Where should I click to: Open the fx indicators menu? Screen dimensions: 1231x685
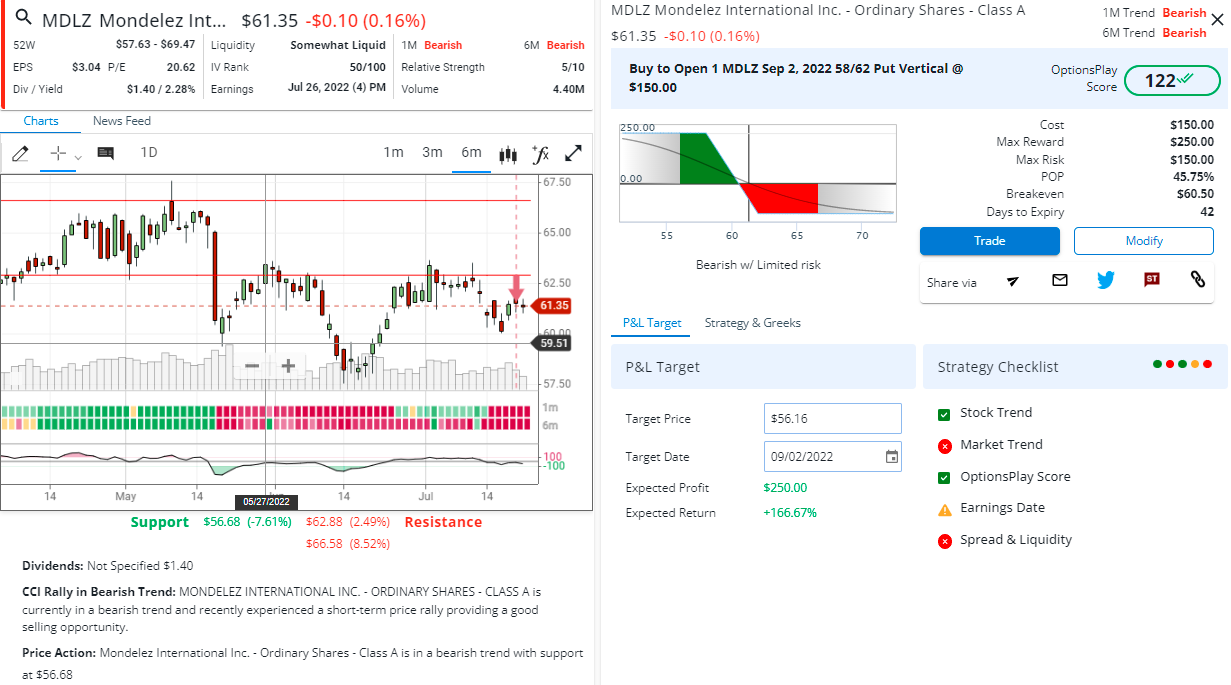[540, 153]
